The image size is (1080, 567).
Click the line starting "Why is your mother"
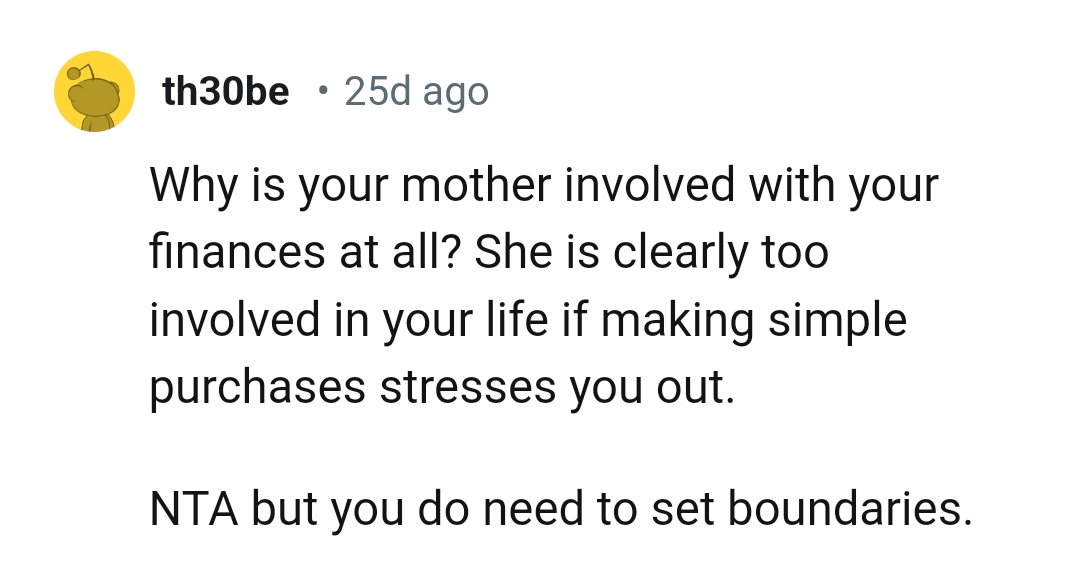544,186
